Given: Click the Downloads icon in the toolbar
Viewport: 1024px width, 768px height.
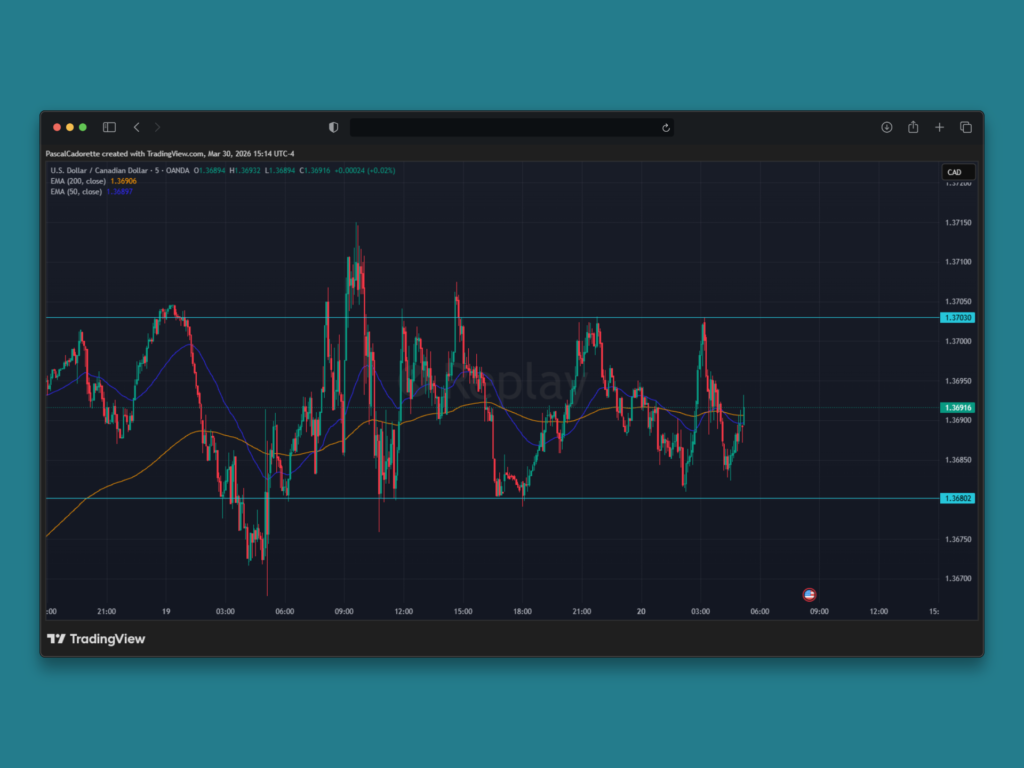Looking at the screenshot, I should pos(886,127).
